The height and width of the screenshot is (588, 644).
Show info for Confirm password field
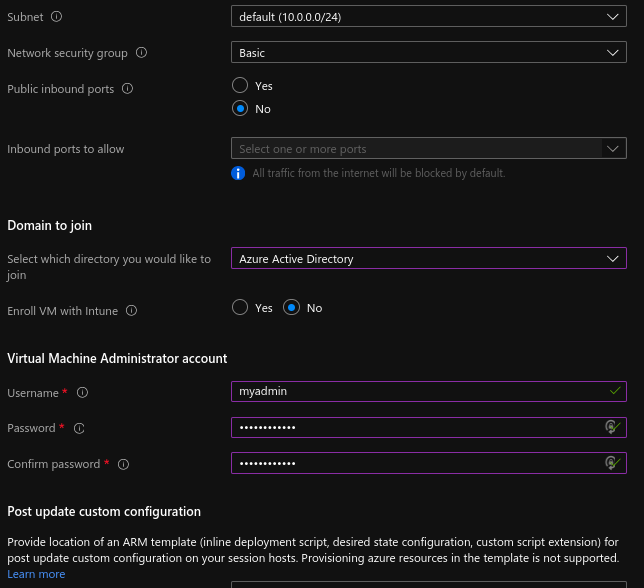click(124, 464)
